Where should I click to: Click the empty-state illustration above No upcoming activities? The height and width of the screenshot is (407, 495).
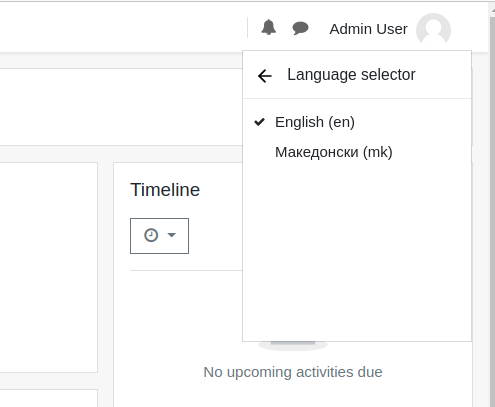click(293, 346)
